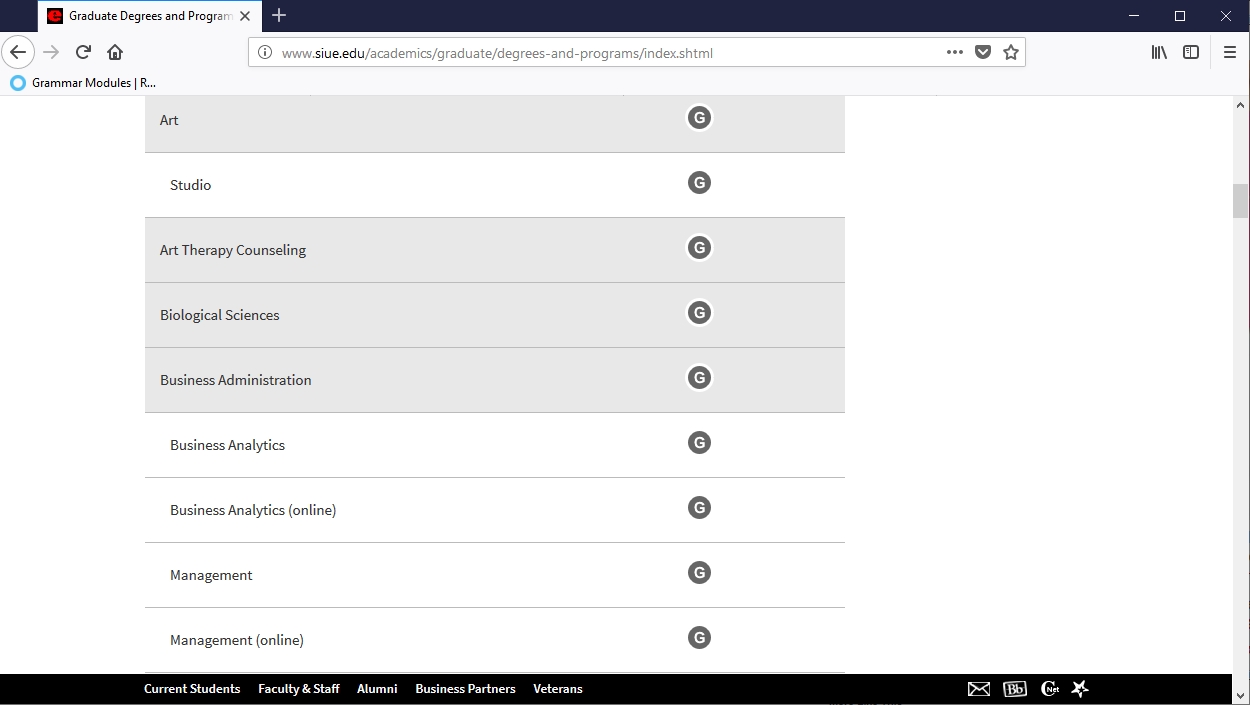Open the Faculty & Staff link
This screenshot has height=705, width=1250.
tap(298, 689)
